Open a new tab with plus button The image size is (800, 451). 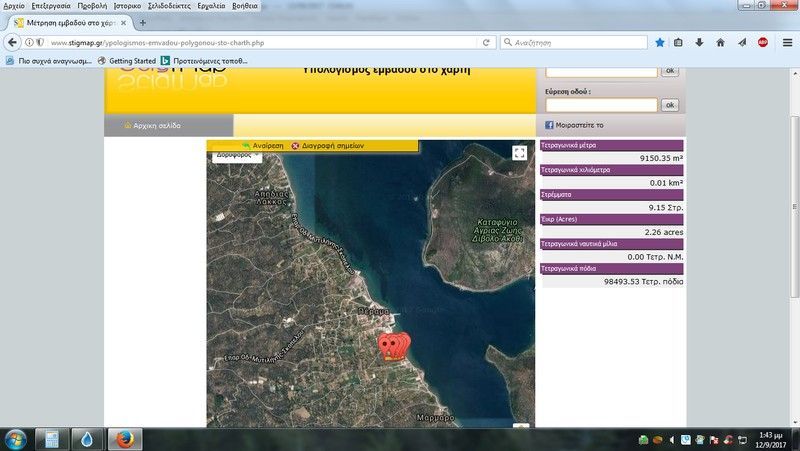pos(142,22)
